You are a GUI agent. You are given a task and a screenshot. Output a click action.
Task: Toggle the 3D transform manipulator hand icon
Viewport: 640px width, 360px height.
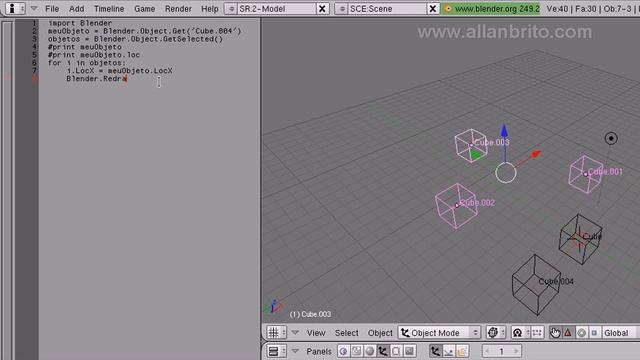coord(555,333)
